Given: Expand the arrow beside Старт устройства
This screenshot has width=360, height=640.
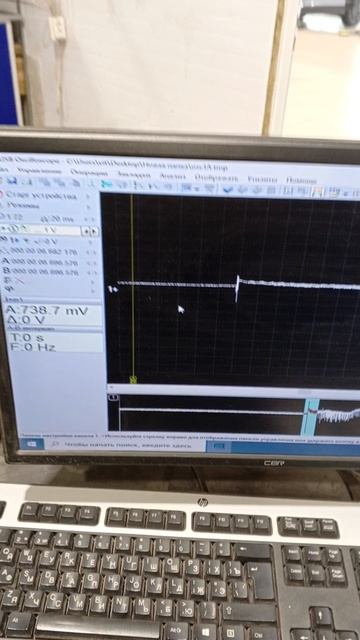Looking at the screenshot, I should (x=88, y=196).
